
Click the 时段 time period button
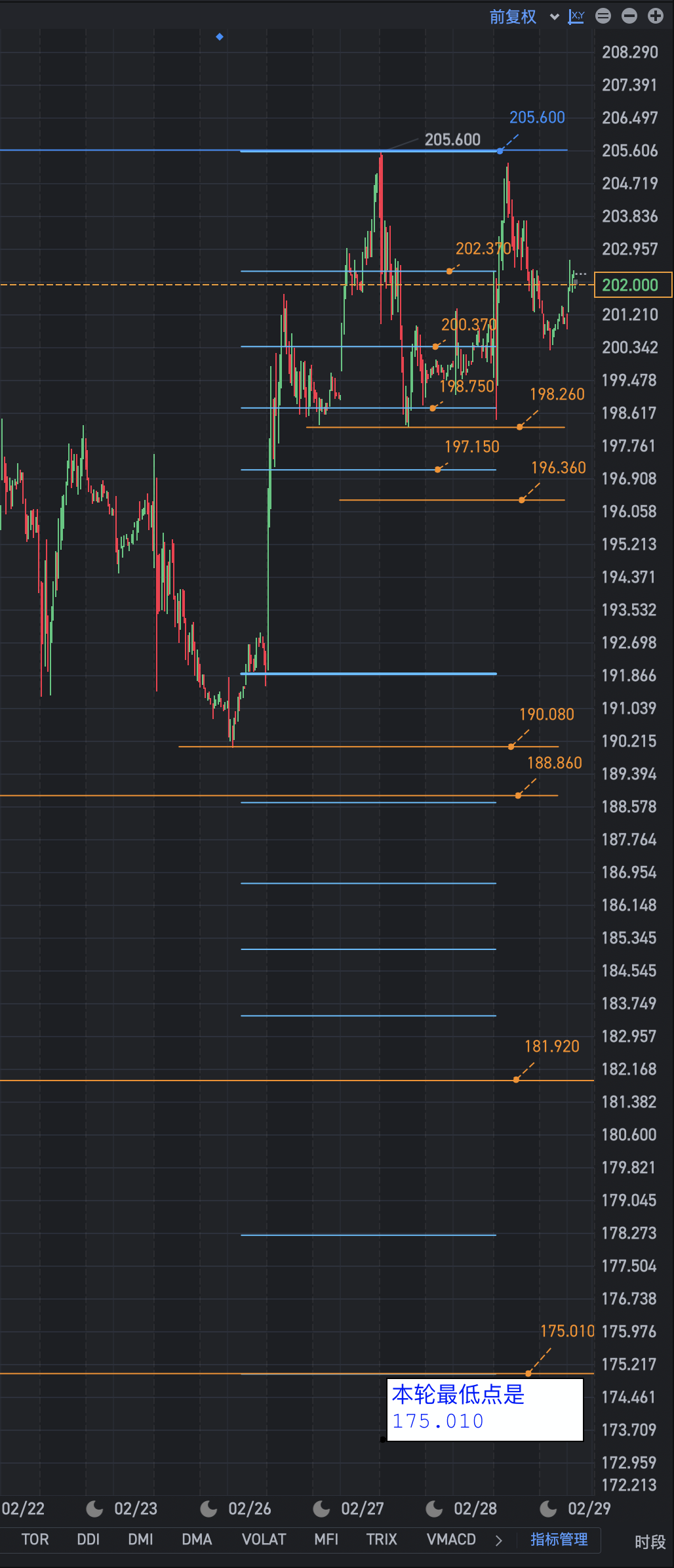click(650, 1542)
